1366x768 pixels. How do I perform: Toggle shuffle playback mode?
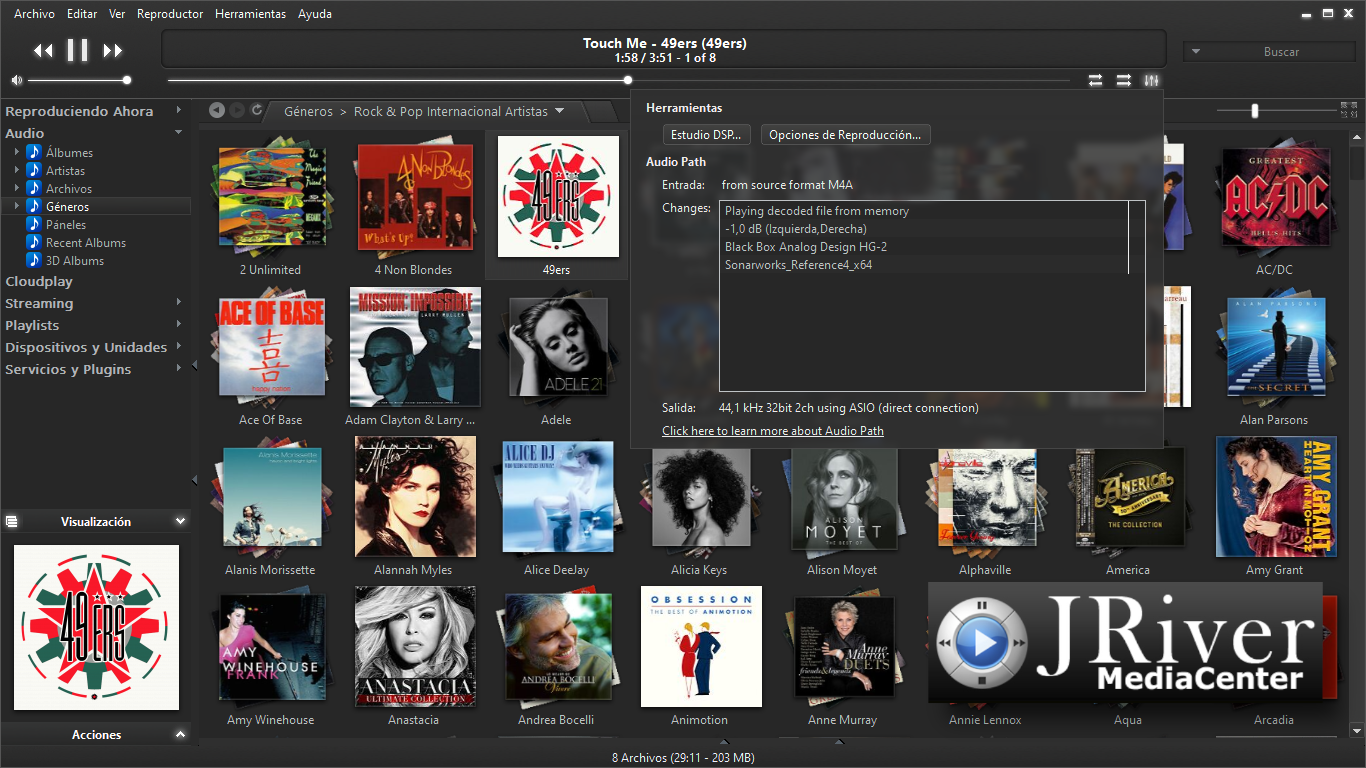click(1124, 80)
